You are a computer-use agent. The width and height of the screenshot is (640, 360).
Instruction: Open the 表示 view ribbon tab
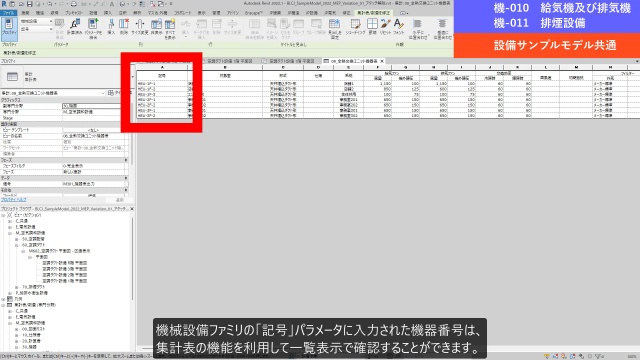(x=202, y=13)
